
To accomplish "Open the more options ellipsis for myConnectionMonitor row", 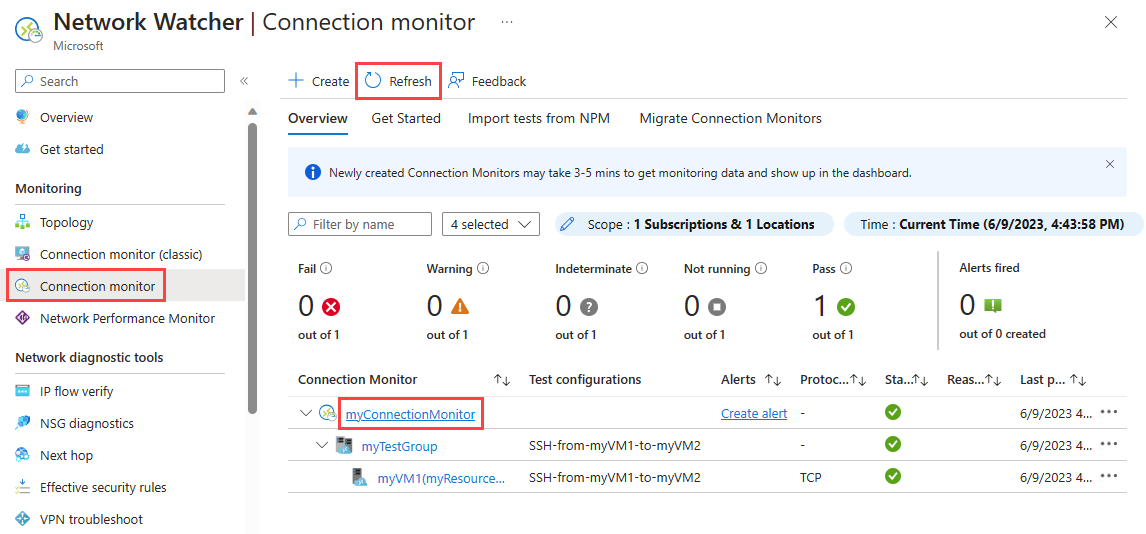I will (1108, 412).
